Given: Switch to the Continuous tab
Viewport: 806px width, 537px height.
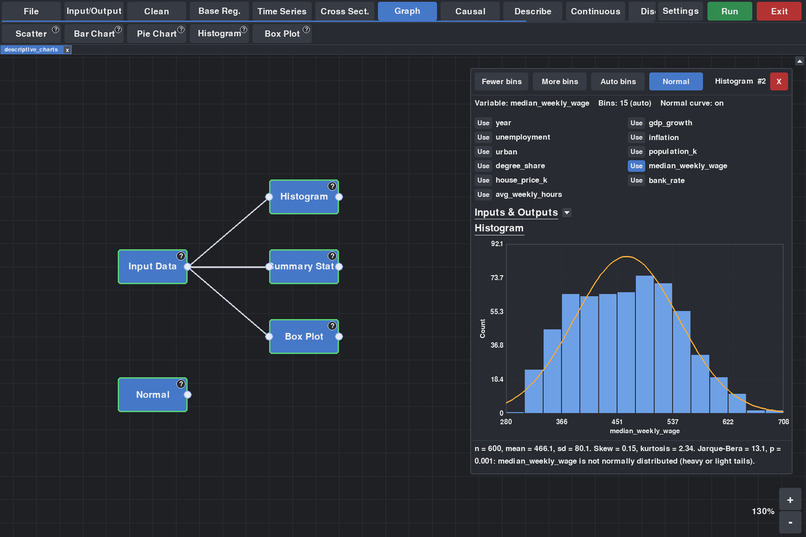Looking at the screenshot, I should pos(595,11).
